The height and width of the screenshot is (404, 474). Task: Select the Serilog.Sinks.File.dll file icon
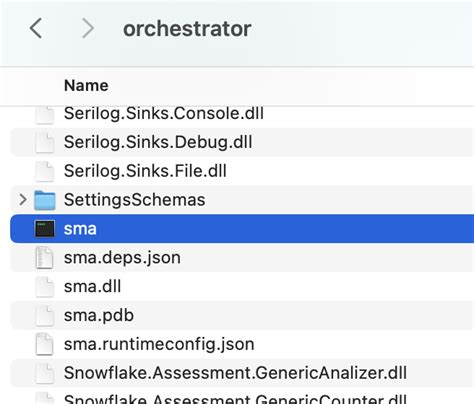44,171
